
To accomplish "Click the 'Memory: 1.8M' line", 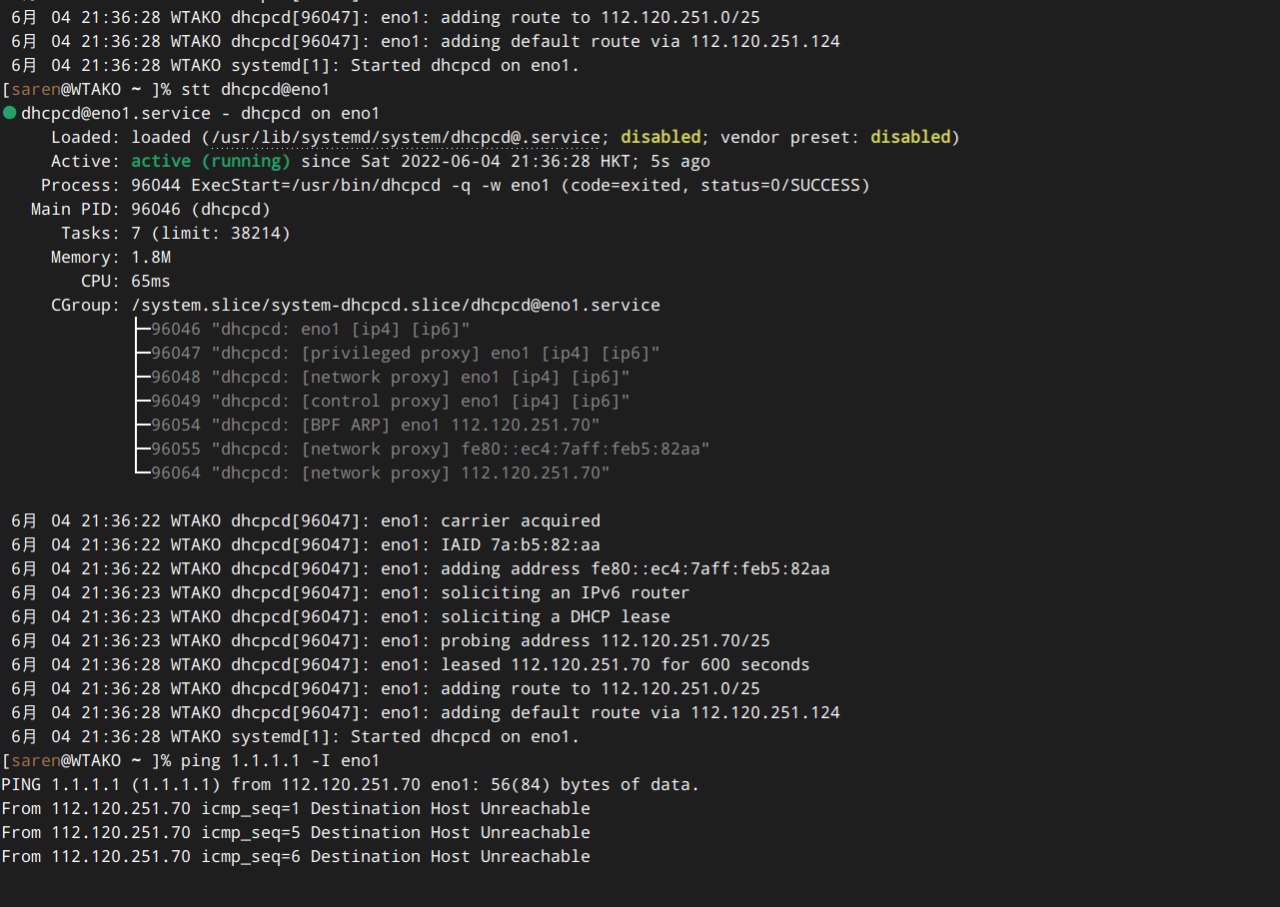I will (x=111, y=257).
